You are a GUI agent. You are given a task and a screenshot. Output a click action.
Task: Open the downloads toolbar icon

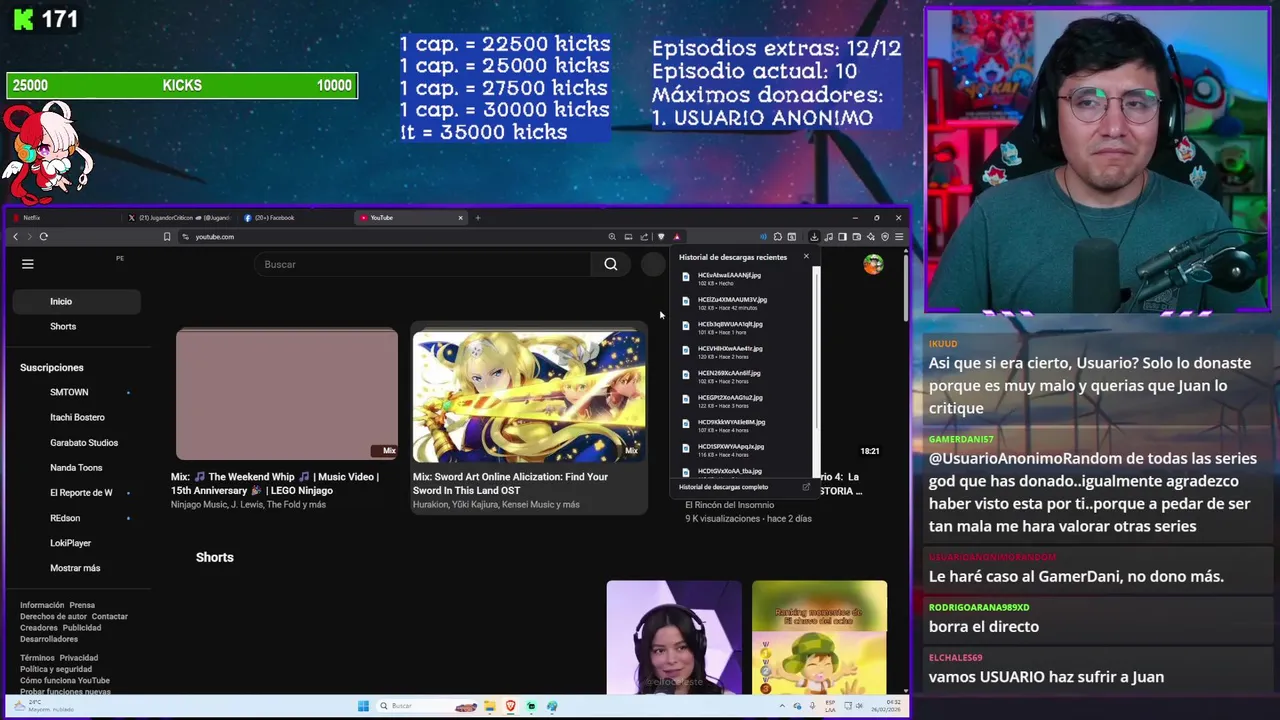click(814, 237)
